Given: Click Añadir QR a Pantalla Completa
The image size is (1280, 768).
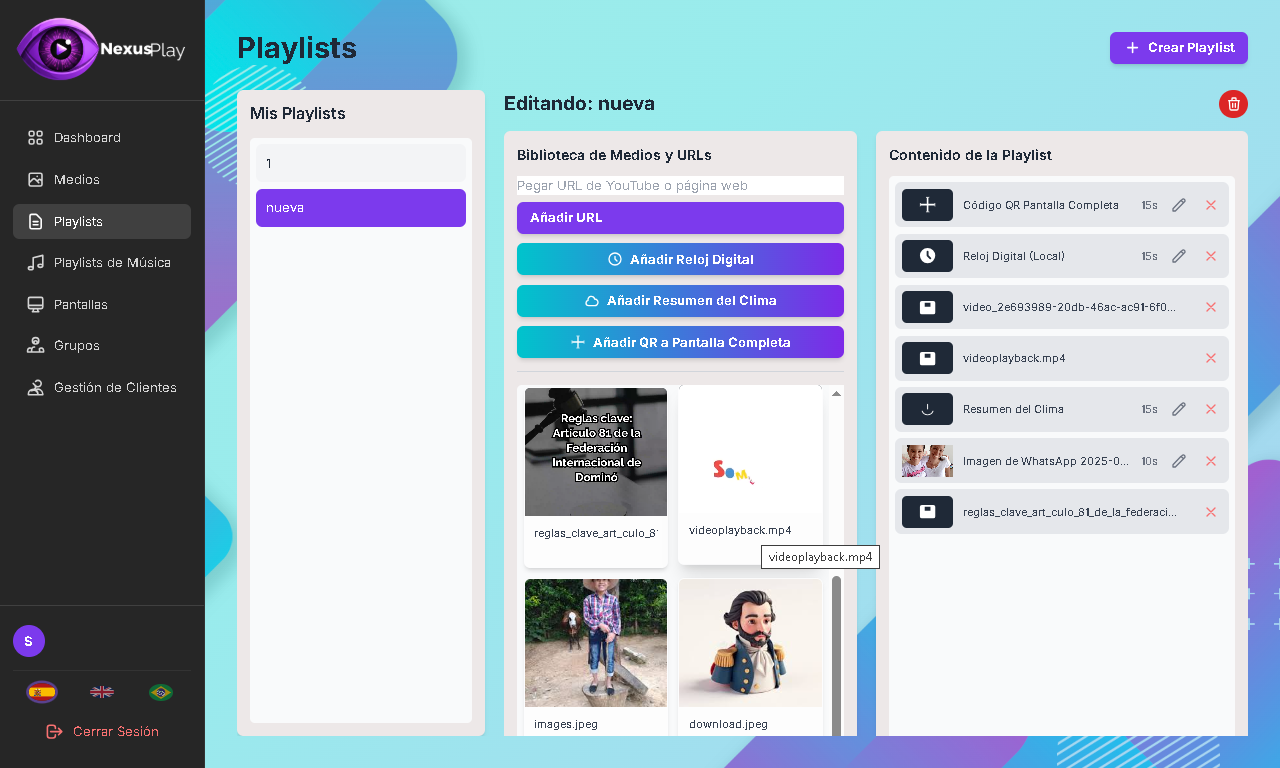Looking at the screenshot, I should pos(680,342).
